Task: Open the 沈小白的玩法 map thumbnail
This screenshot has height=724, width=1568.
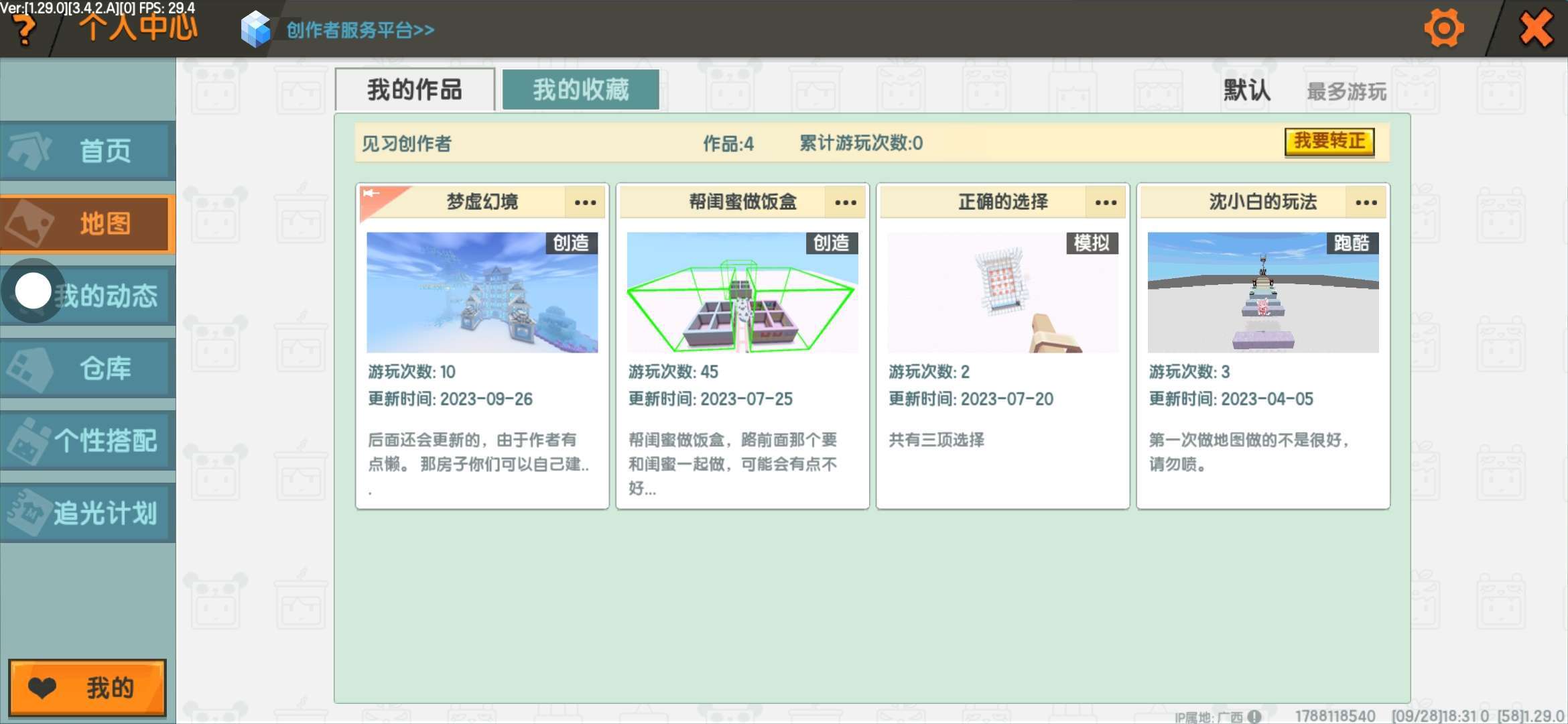Action: coord(1262,292)
